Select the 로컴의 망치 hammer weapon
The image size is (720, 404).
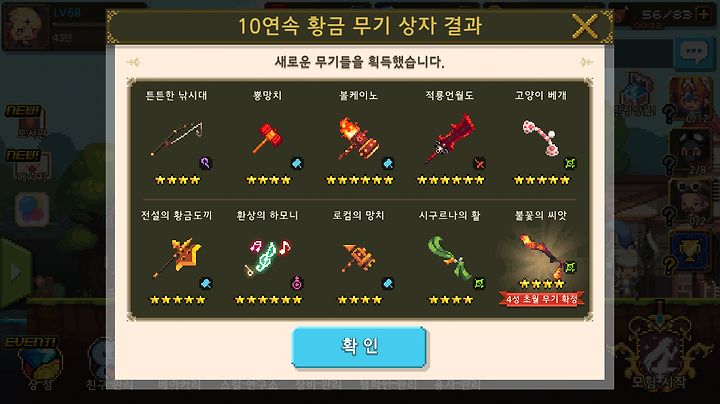pos(359,258)
